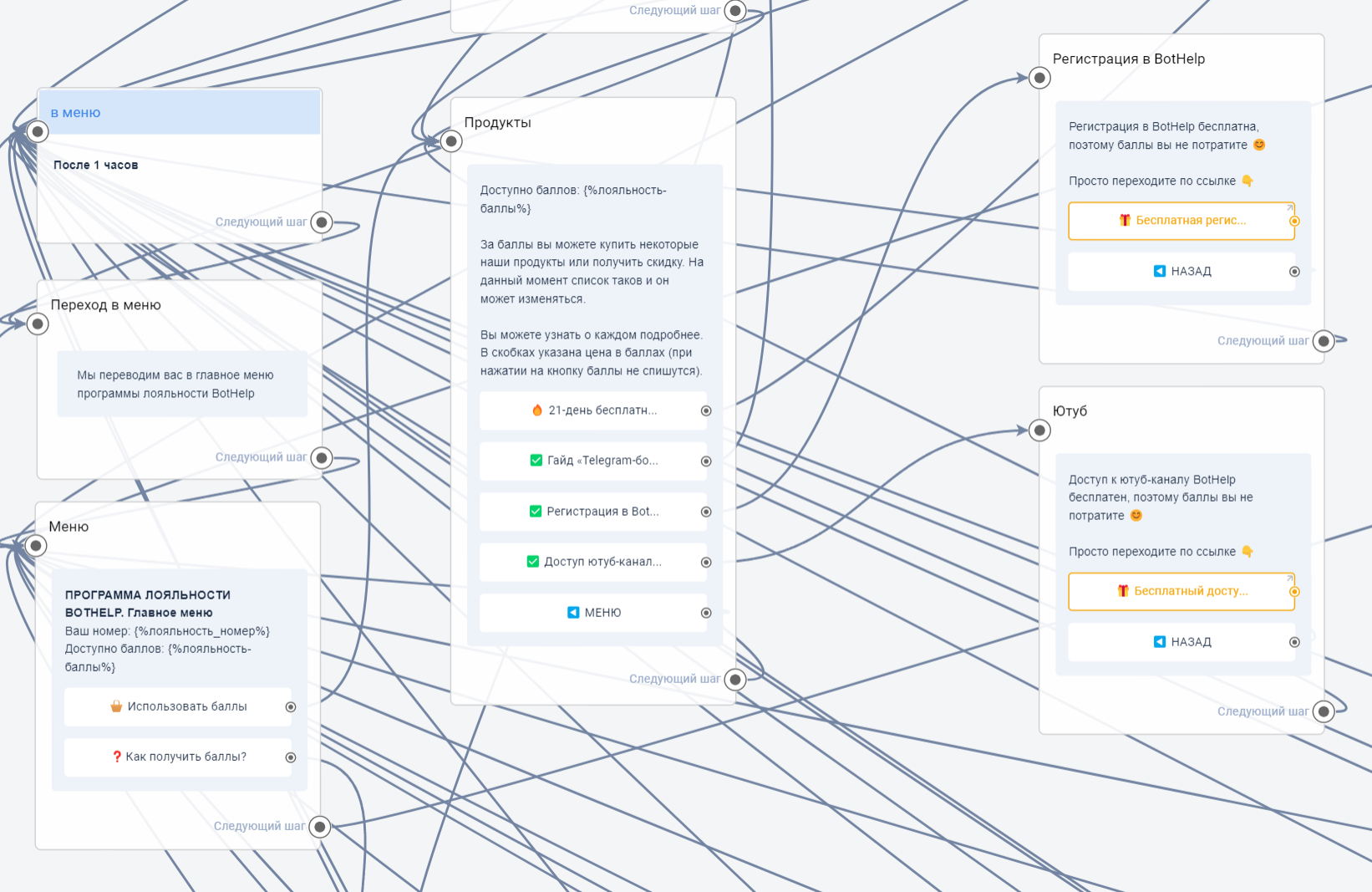Click the Регистрация в Bot... product button
This screenshot has height=892, width=1372.
[593, 512]
